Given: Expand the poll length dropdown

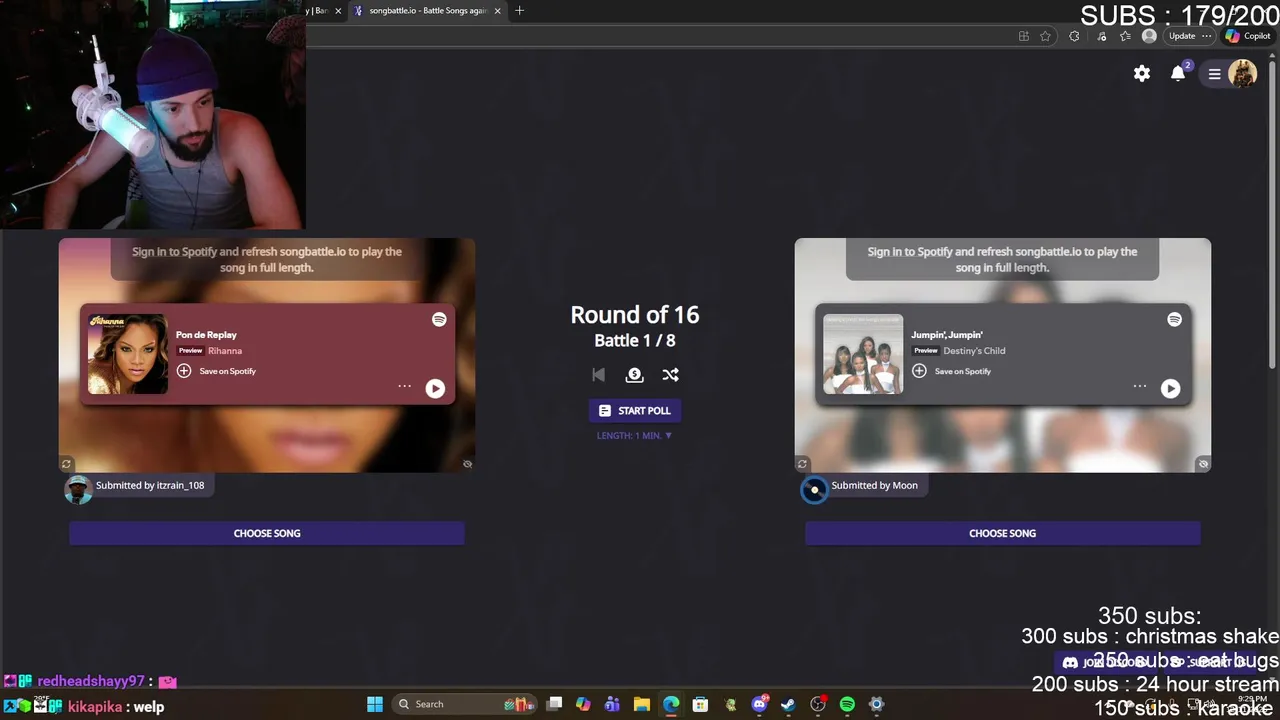Looking at the screenshot, I should 635,436.
